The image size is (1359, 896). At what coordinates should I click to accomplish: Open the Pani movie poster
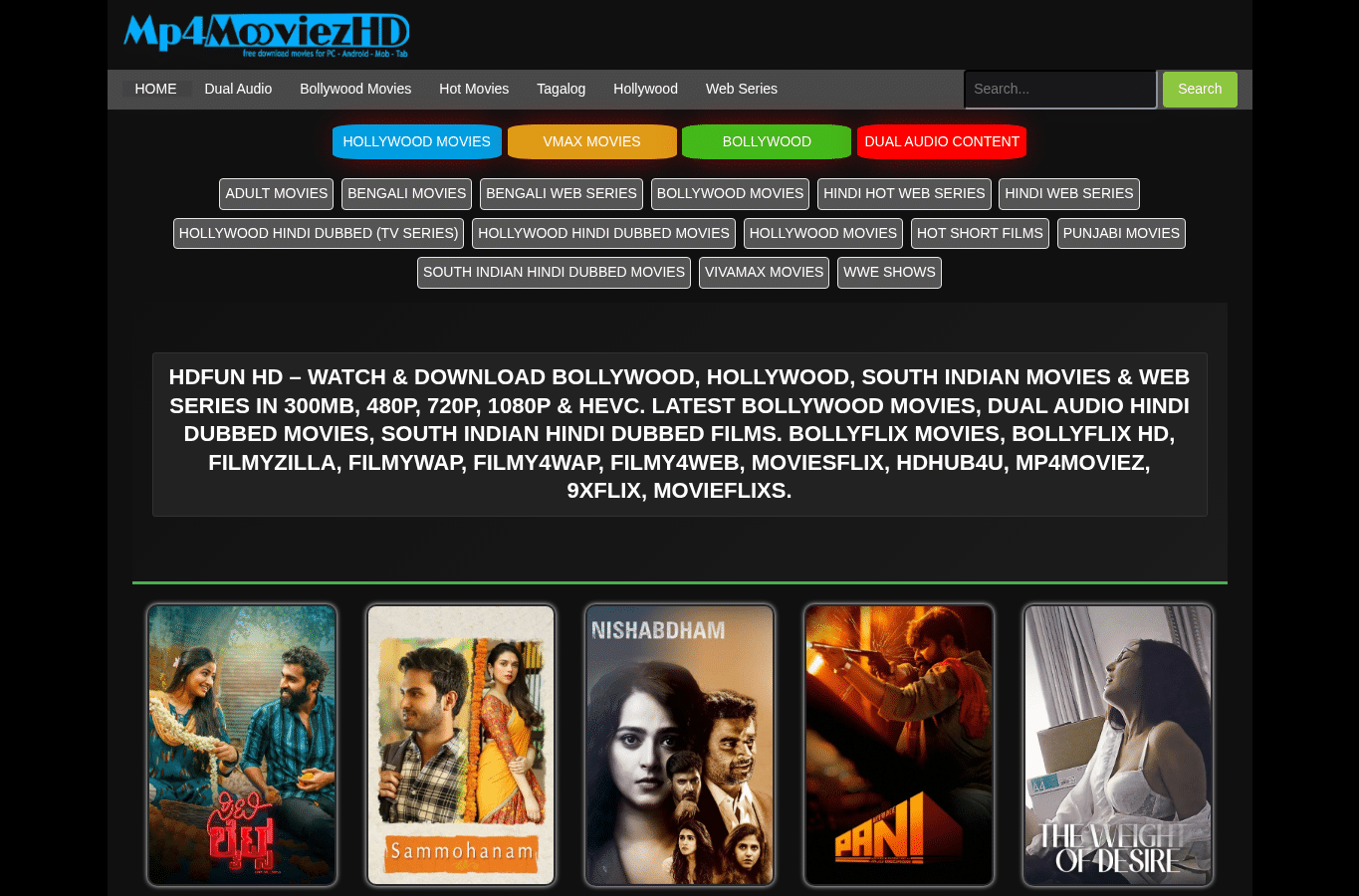coord(899,745)
